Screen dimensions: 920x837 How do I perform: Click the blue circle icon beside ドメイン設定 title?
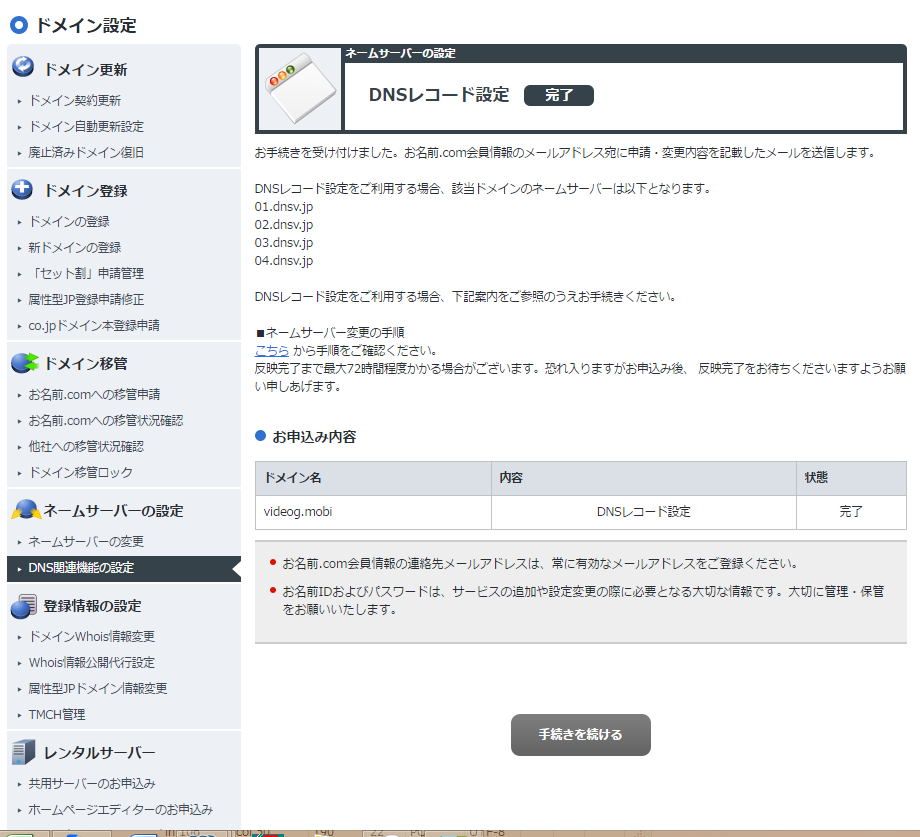point(19,25)
